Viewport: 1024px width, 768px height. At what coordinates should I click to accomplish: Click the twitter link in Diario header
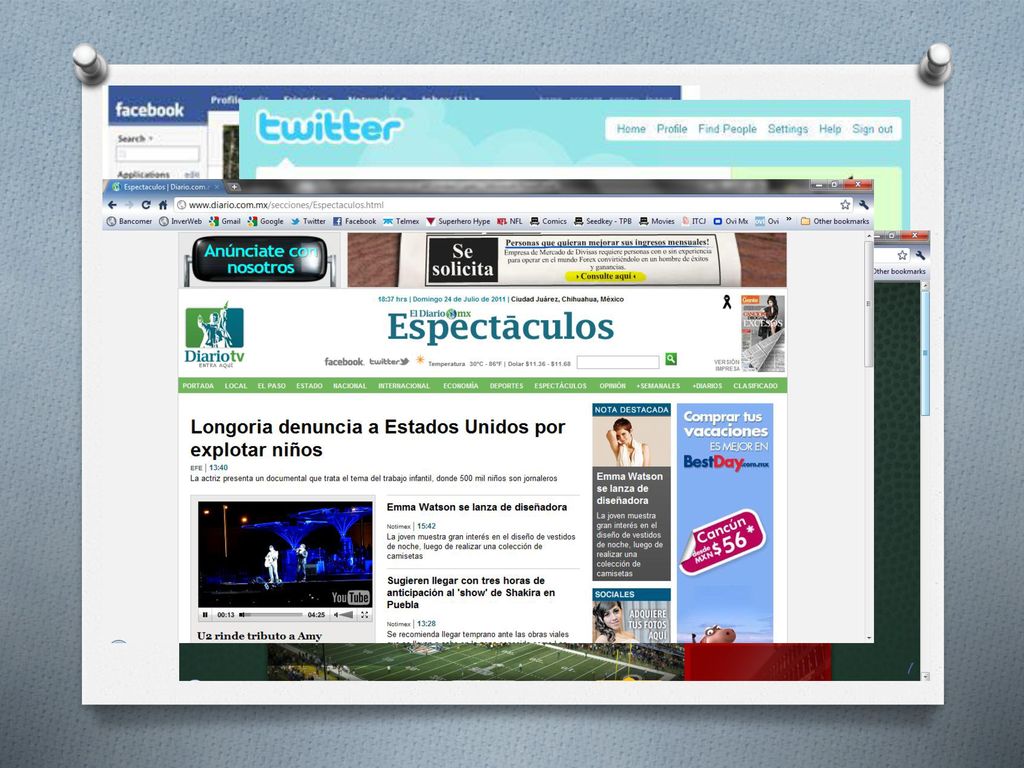389,361
